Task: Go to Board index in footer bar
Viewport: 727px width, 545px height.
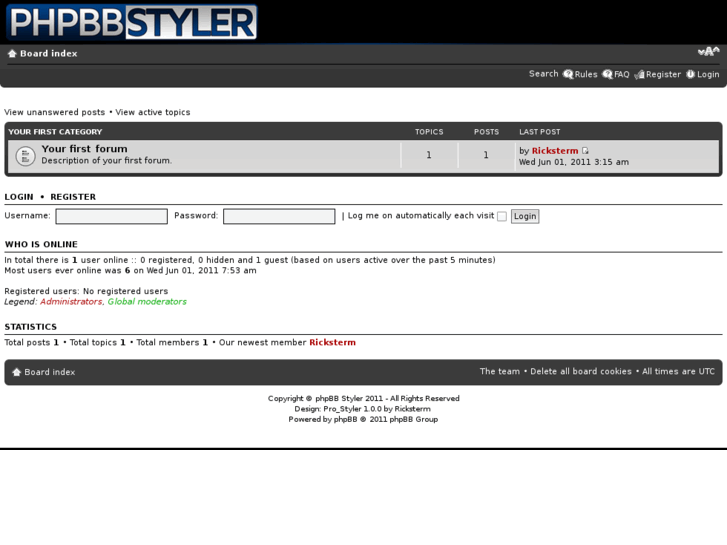Action: click(x=50, y=372)
